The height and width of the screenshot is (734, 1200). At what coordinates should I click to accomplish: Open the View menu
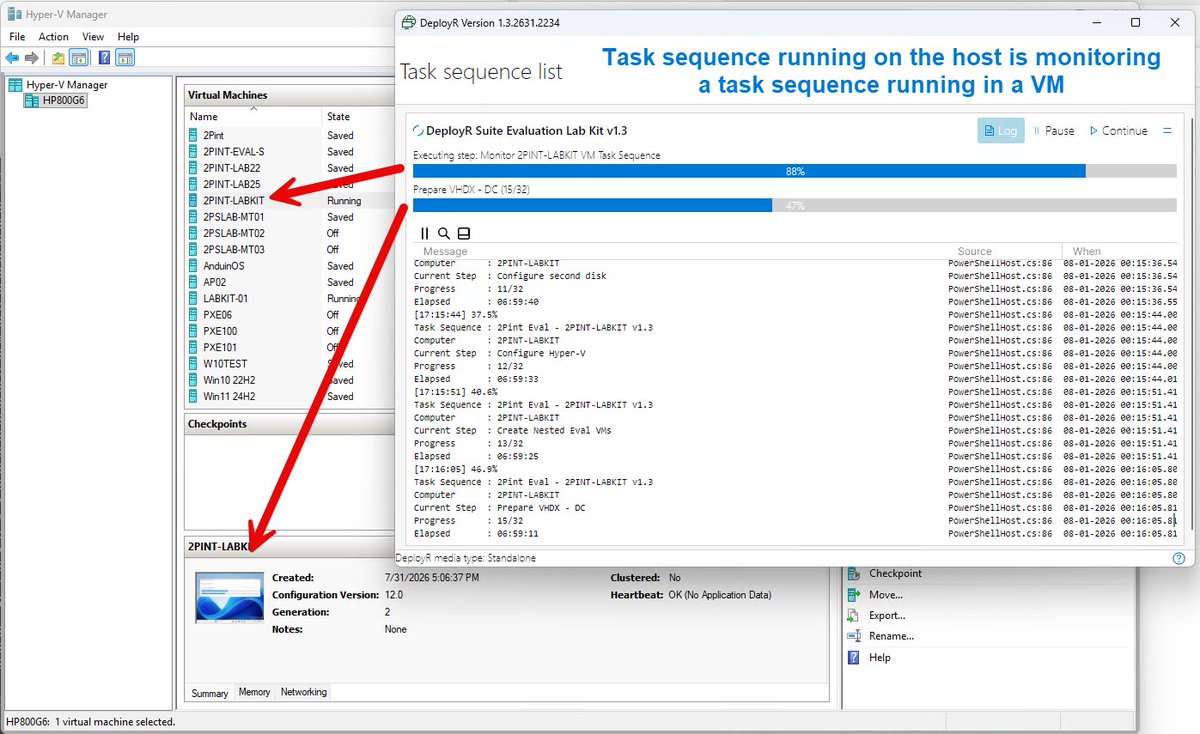pyautogui.click(x=93, y=37)
